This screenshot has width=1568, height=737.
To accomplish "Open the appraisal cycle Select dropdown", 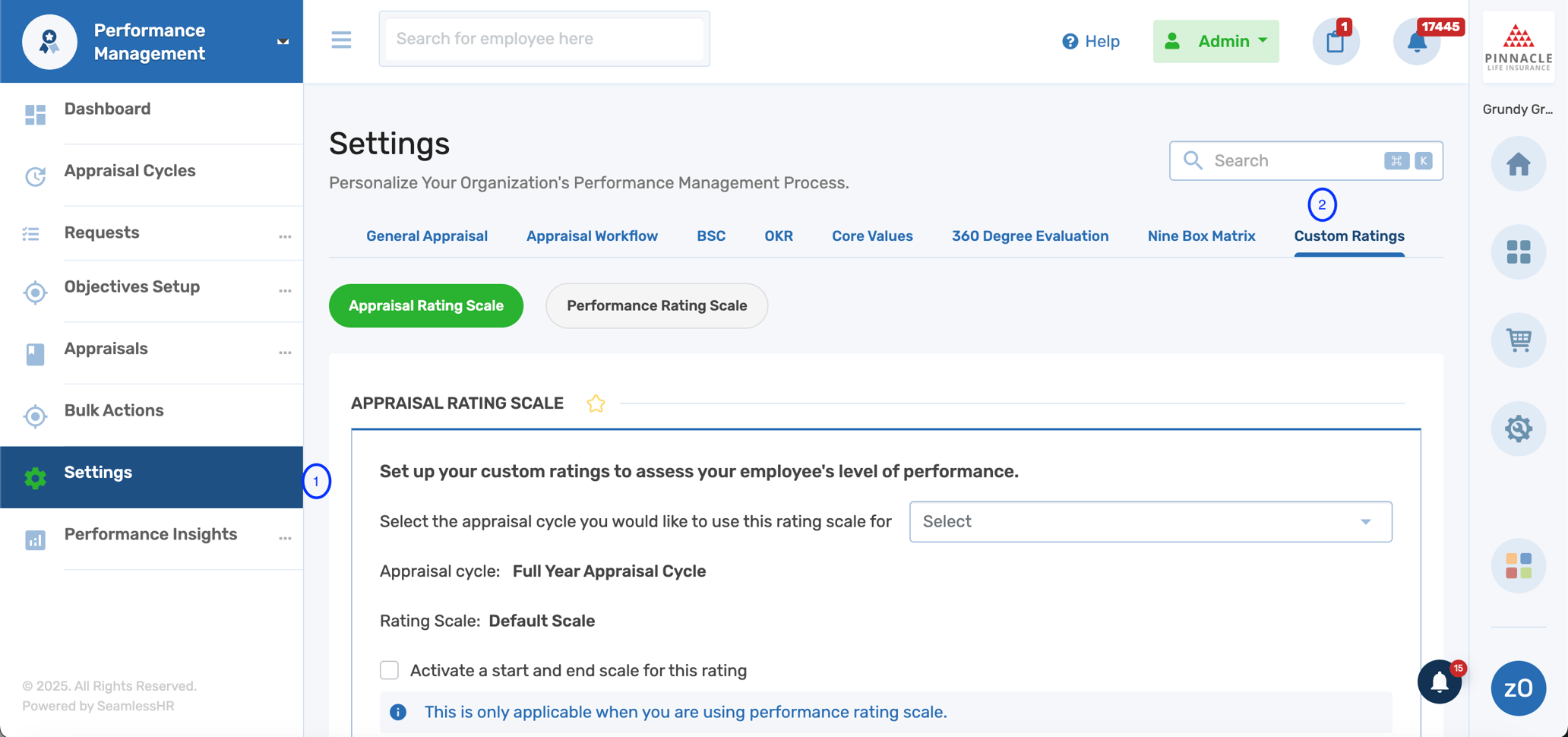I will 1150,522.
